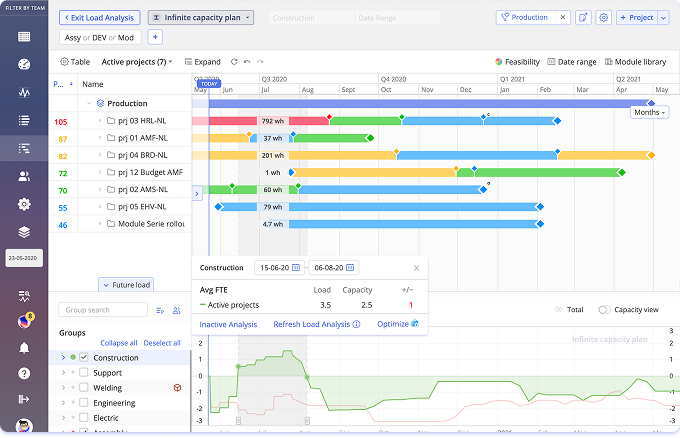Click the Date Range field
Image resolution: width=680 pixels, height=438 pixels.
pos(397,18)
